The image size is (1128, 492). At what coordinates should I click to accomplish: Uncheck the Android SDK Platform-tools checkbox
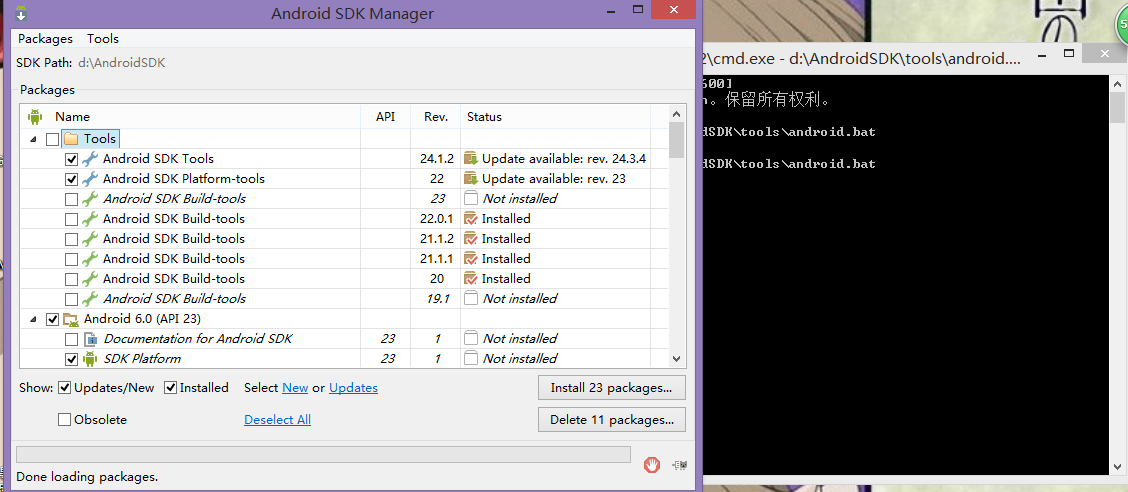coord(71,178)
